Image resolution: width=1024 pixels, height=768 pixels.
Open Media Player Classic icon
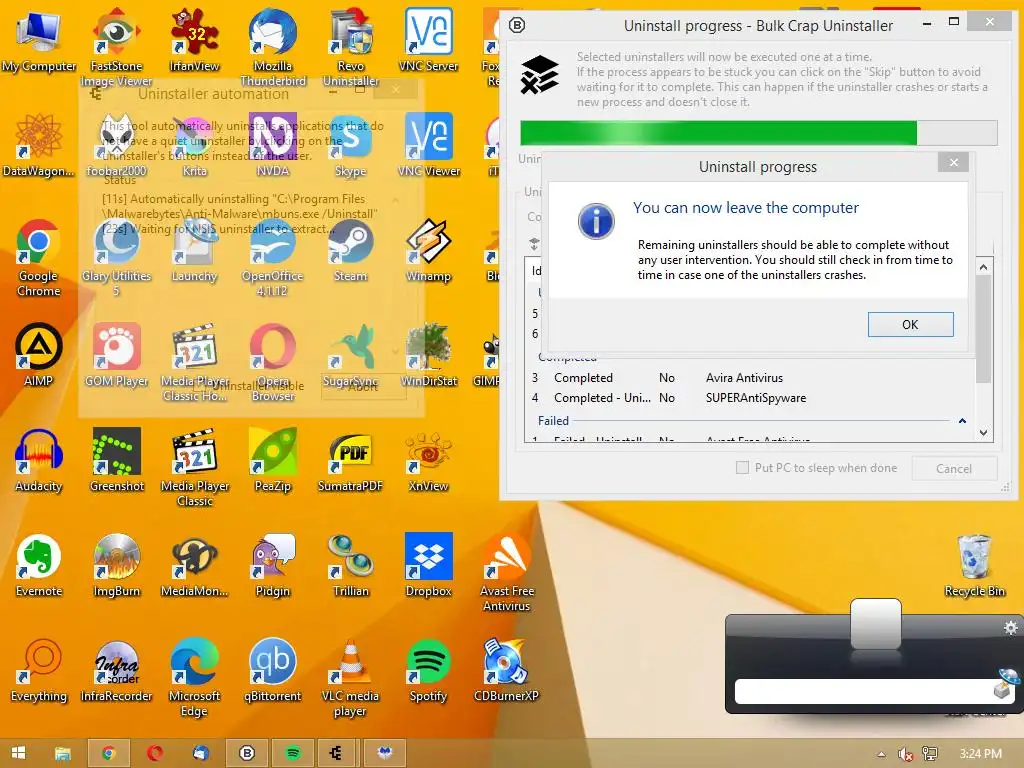pos(195,467)
